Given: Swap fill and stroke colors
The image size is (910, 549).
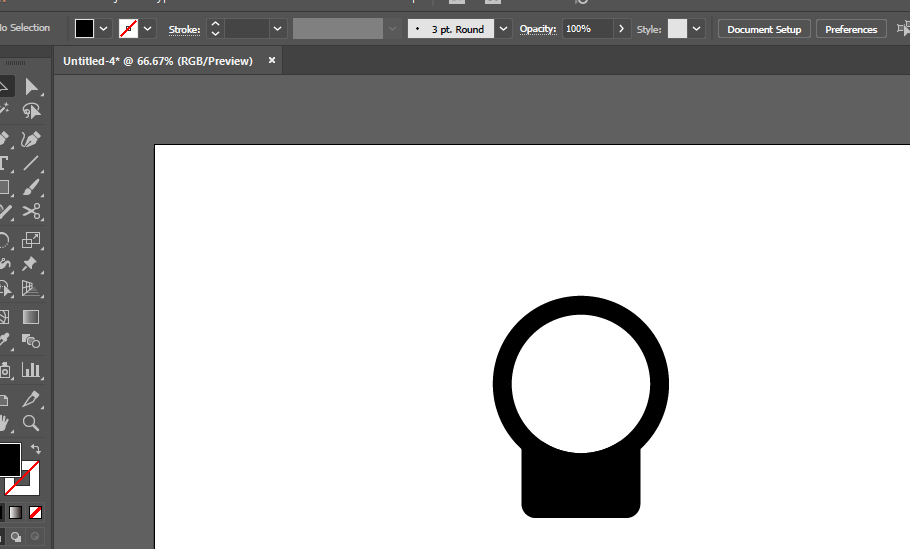Looking at the screenshot, I should 35,449.
